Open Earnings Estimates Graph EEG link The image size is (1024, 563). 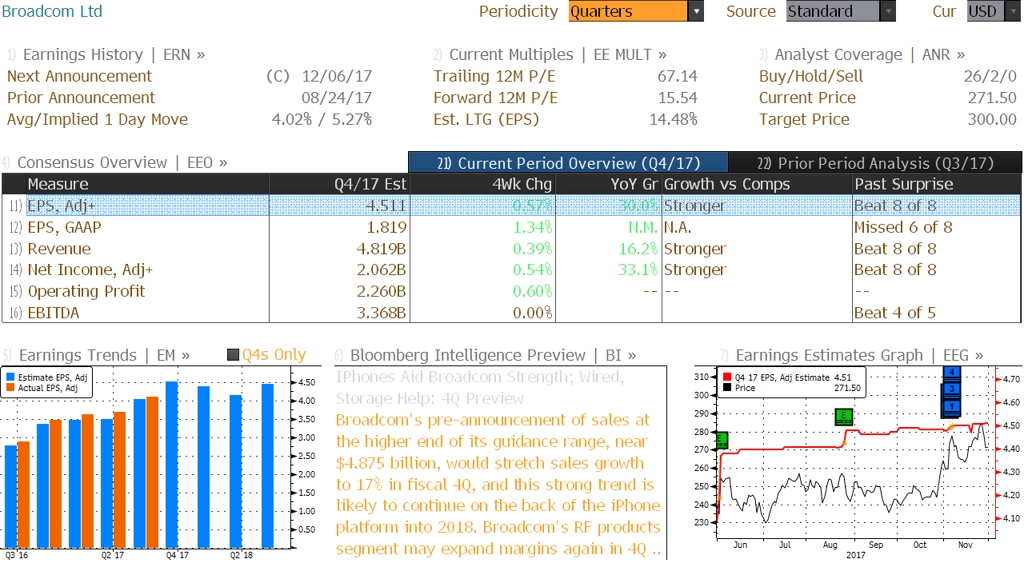(x=859, y=355)
